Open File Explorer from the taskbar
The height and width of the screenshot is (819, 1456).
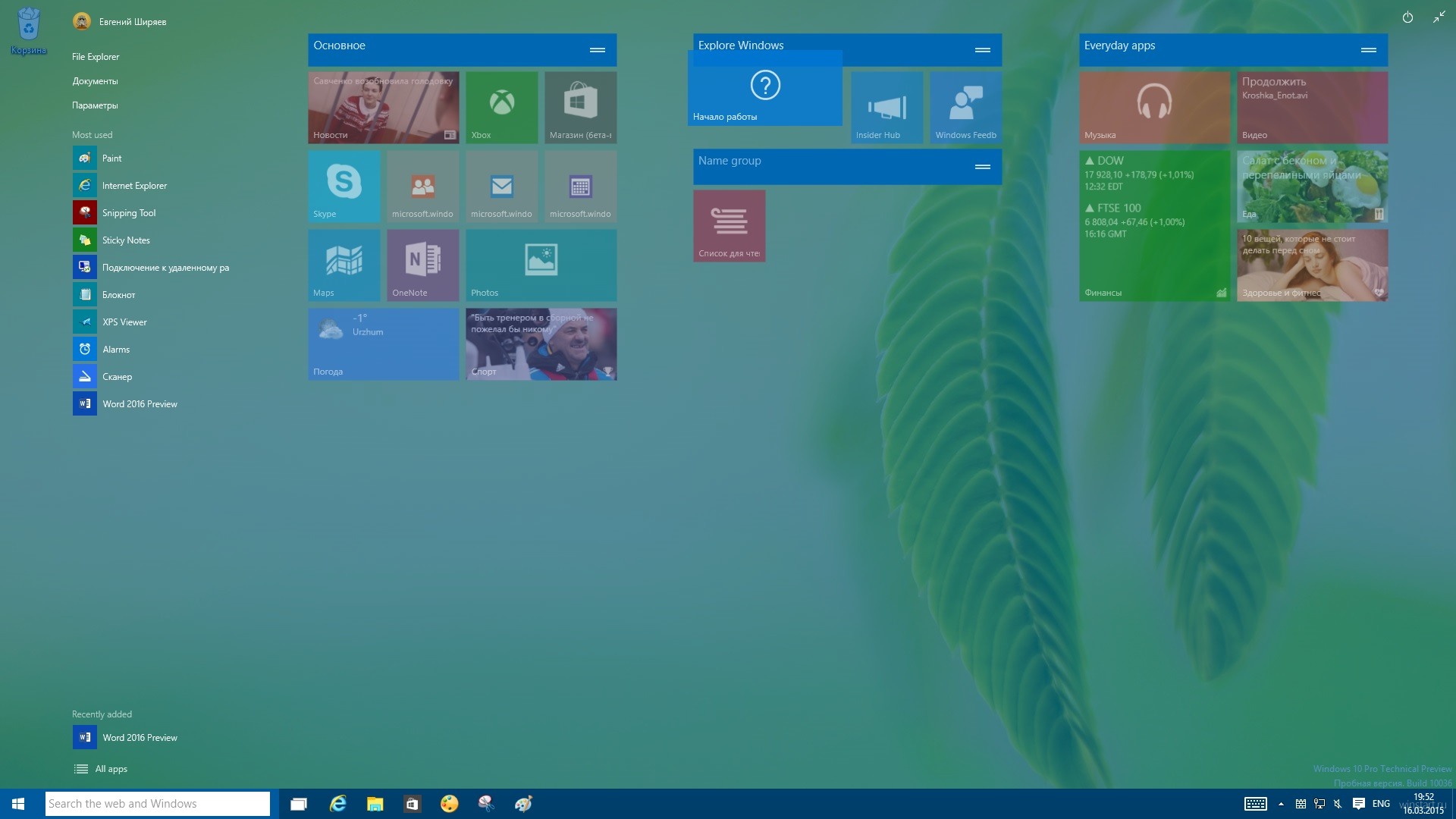coord(375,804)
